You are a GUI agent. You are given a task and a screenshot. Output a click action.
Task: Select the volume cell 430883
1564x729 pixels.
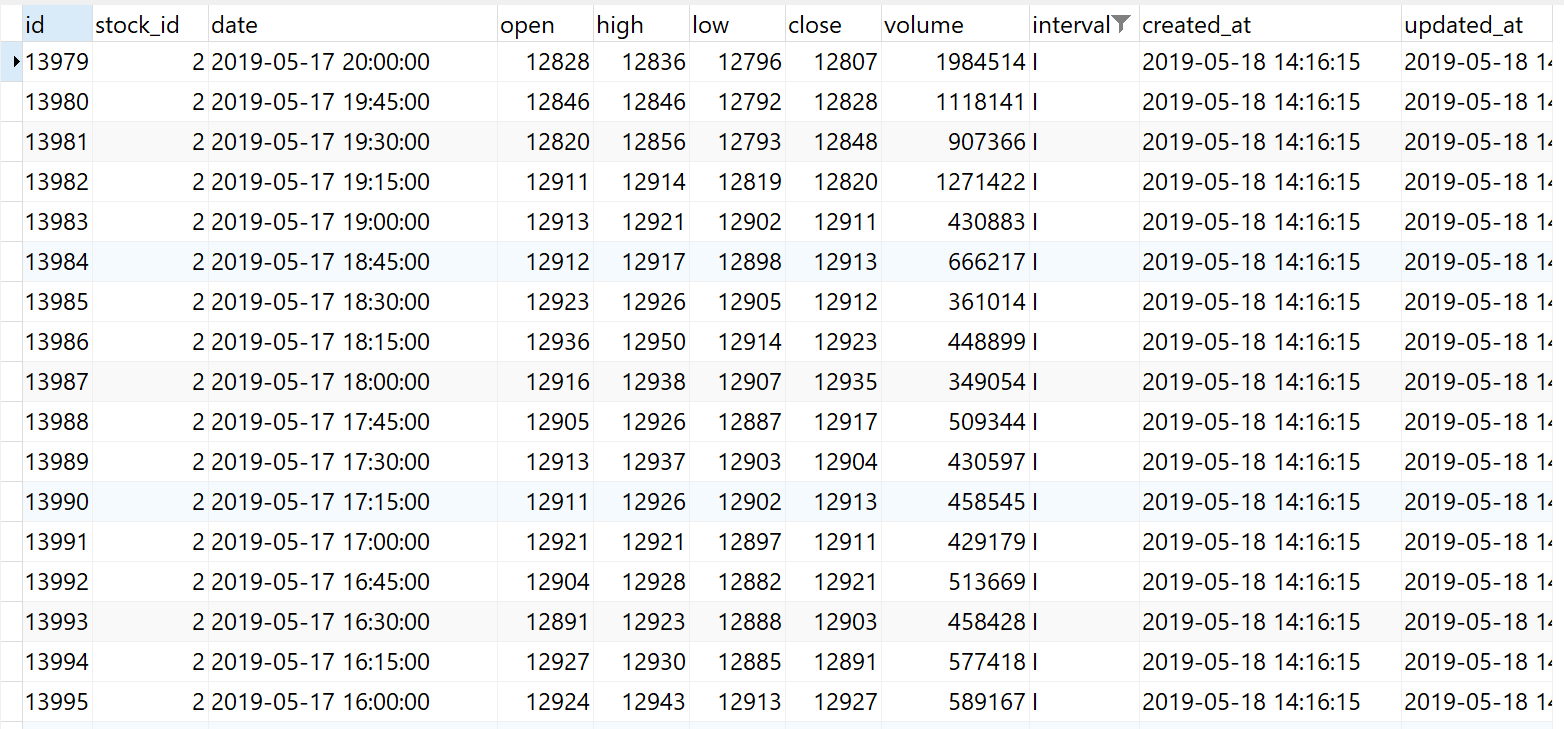click(955, 222)
